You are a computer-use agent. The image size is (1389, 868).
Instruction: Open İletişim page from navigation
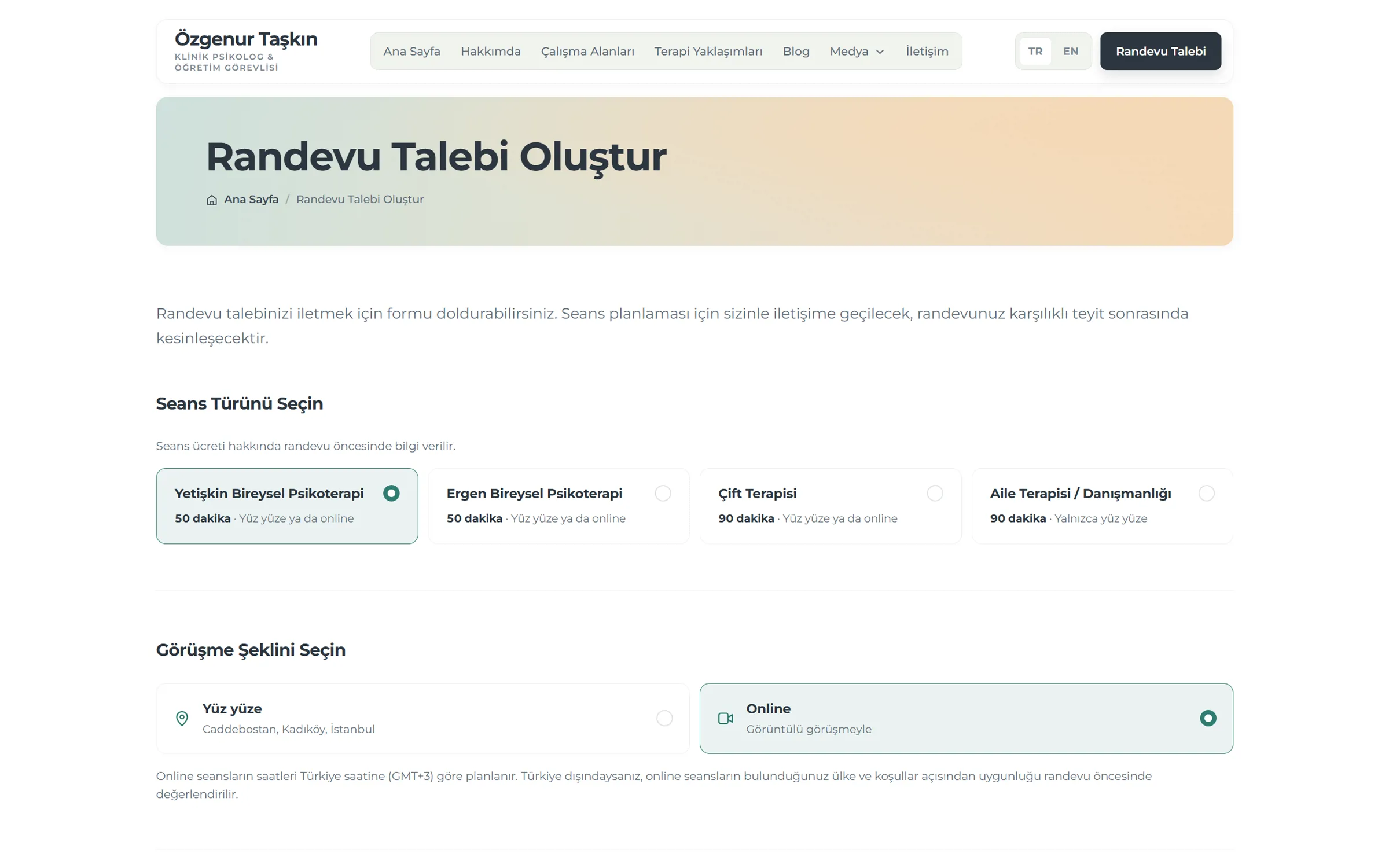[927, 52]
